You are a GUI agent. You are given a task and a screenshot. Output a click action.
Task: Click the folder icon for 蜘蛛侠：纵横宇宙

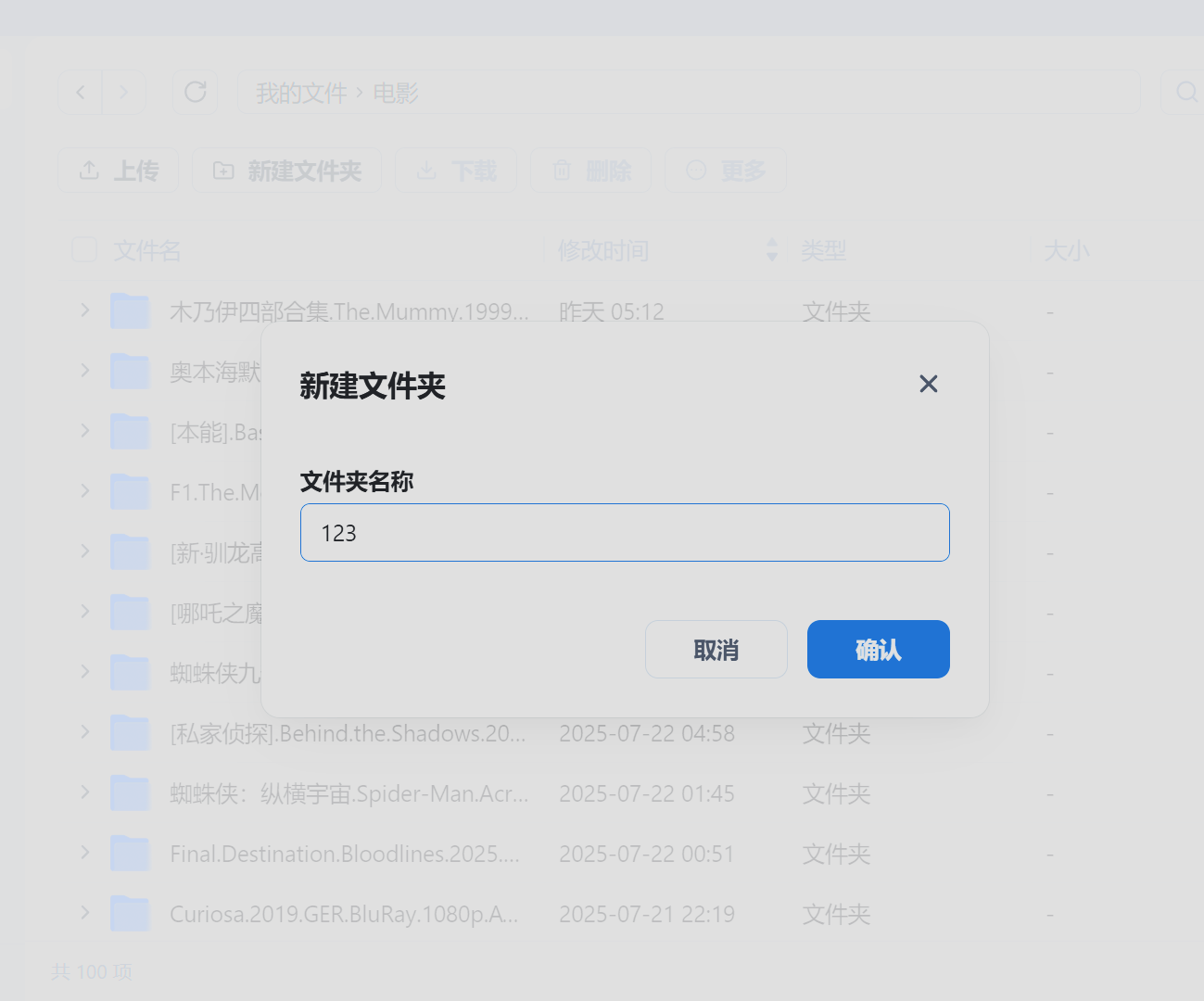pyautogui.click(x=130, y=793)
